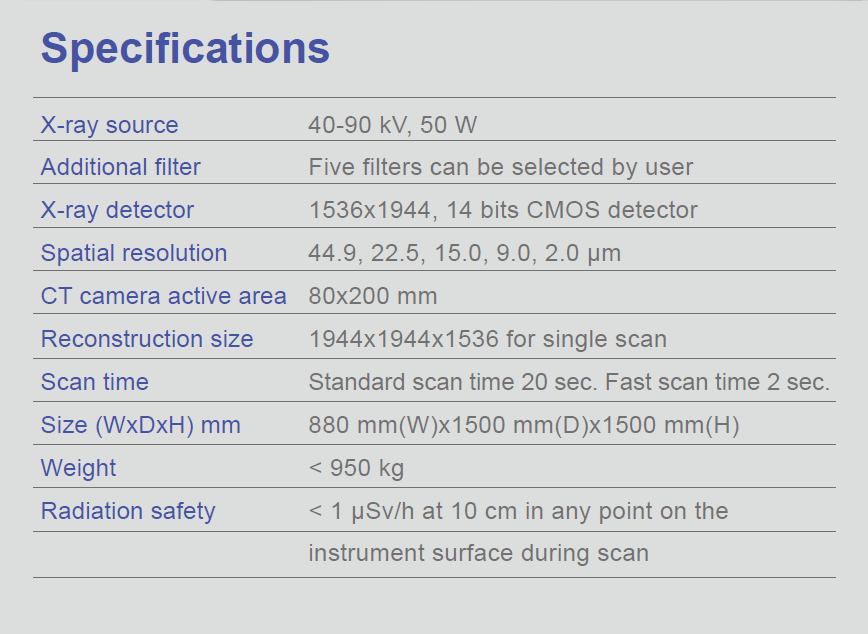Click the X-ray source label
Image resolution: width=868 pixels, height=634 pixels.
(109, 125)
